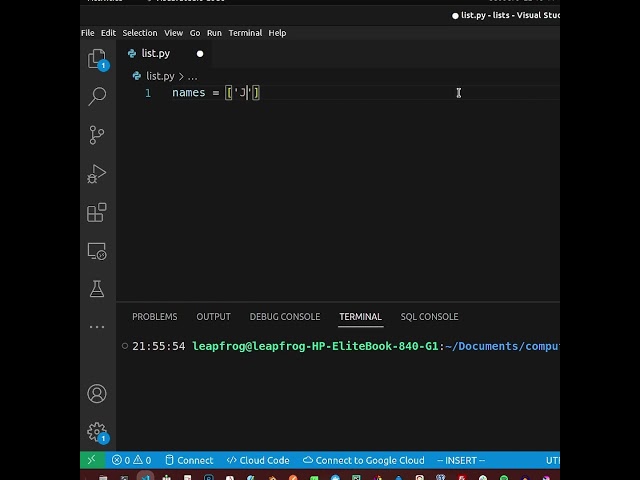Open the Search view
The height and width of the screenshot is (480, 640).
click(x=97, y=96)
